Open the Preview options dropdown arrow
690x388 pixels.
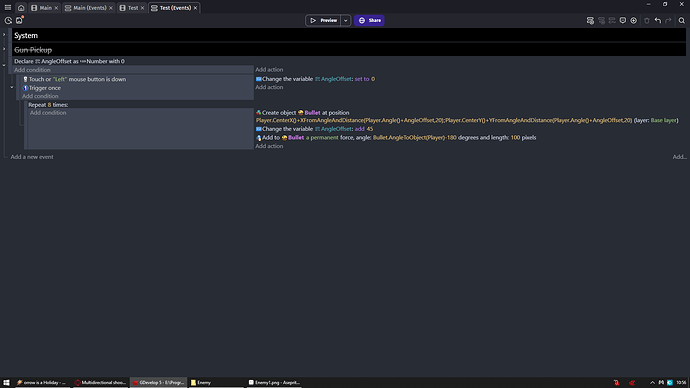pos(345,20)
